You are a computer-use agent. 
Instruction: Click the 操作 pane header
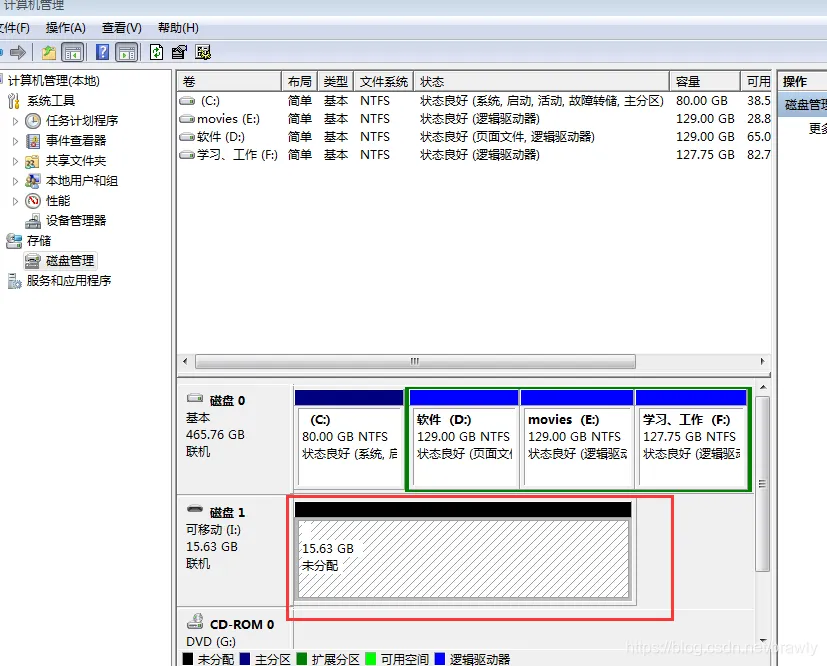802,82
